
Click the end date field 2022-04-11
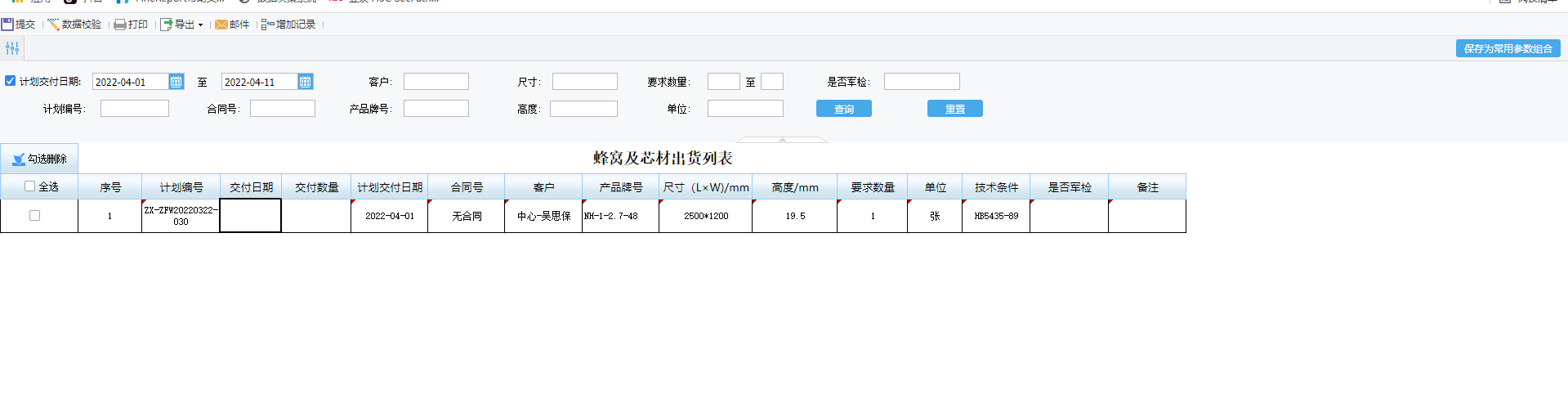coord(259,82)
